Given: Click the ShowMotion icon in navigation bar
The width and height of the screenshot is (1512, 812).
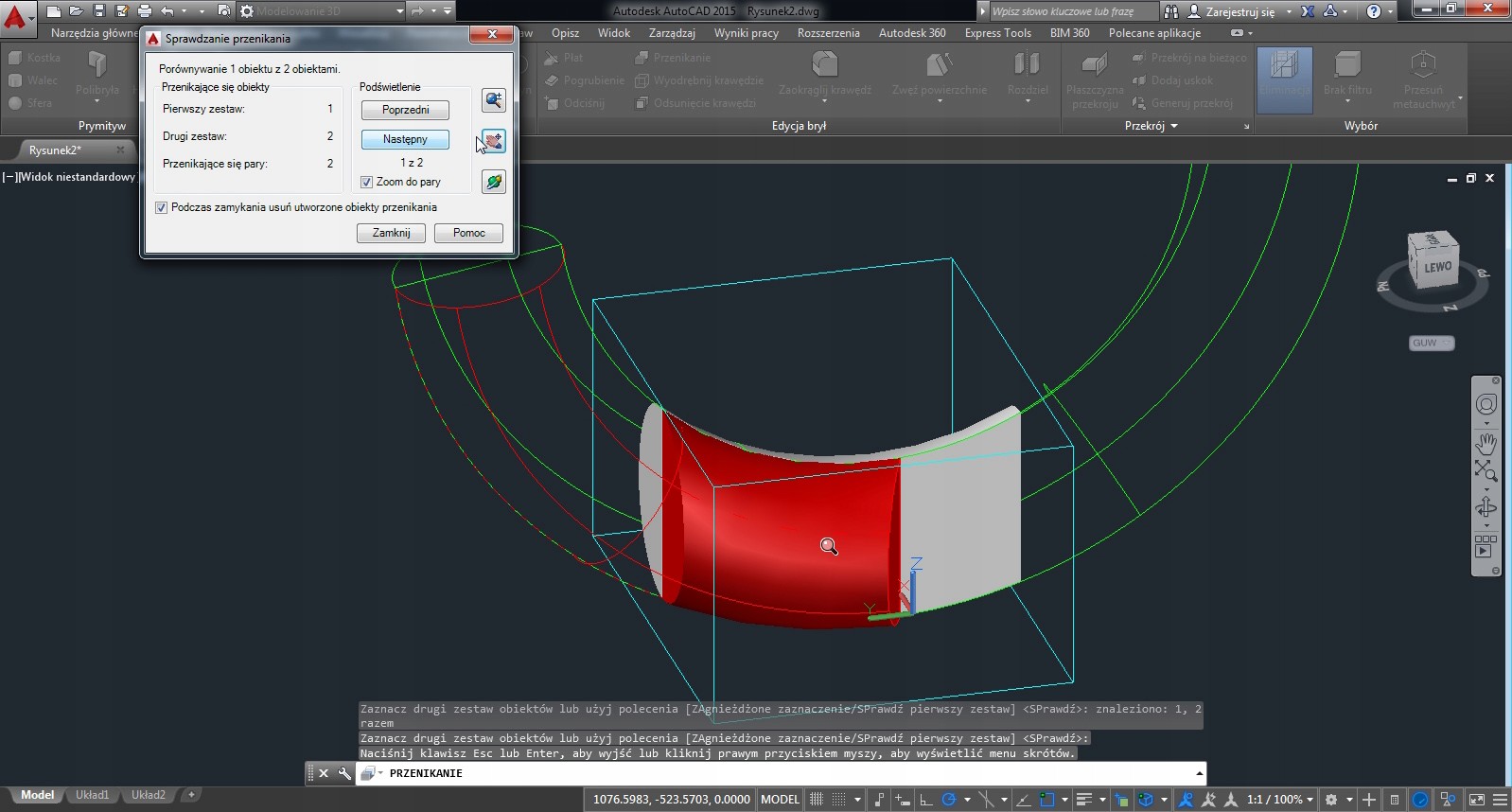Looking at the screenshot, I should pyautogui.click(x=1486, y=546).
